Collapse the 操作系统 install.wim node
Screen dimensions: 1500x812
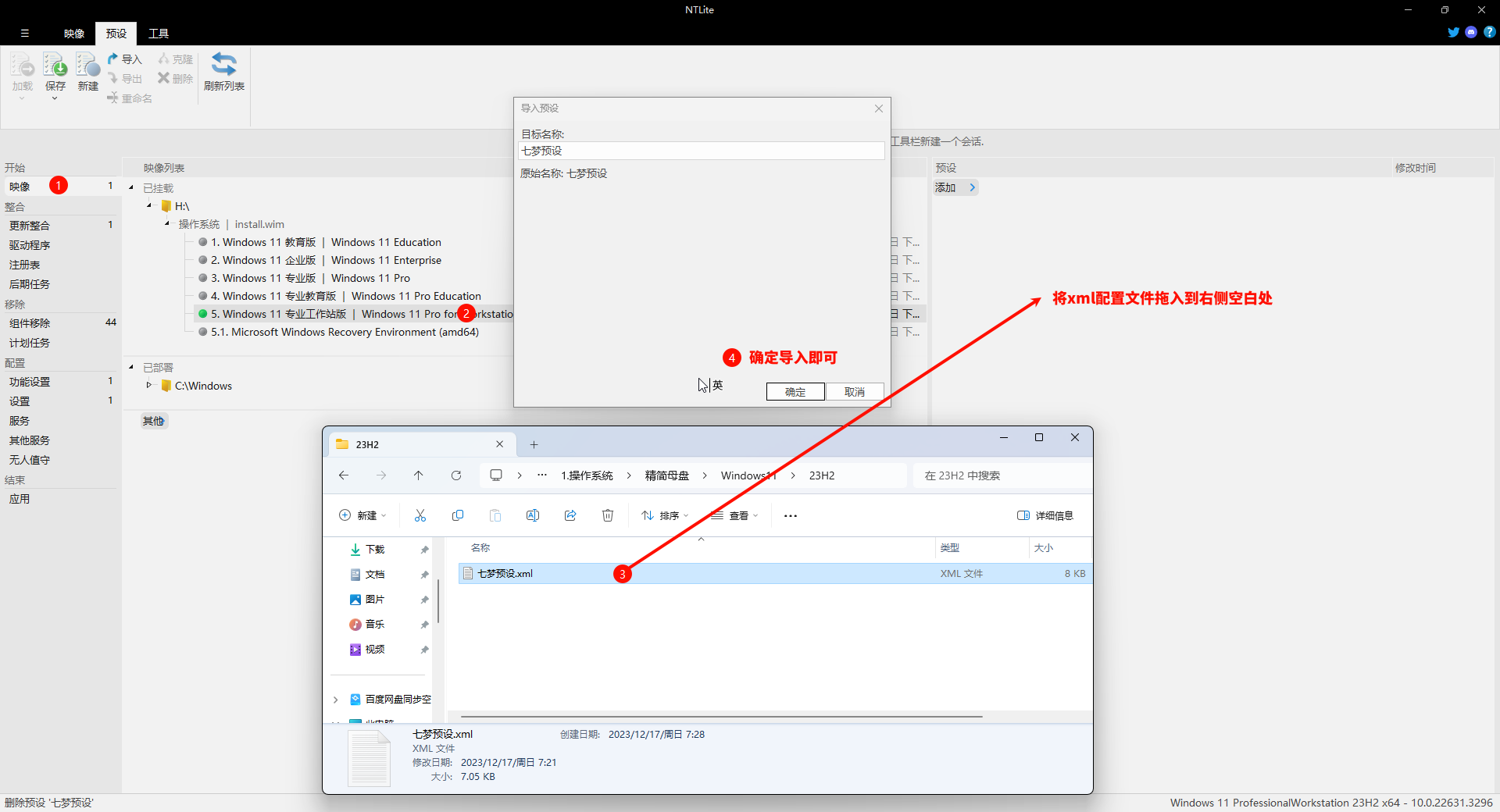click(x=167, y=224)
